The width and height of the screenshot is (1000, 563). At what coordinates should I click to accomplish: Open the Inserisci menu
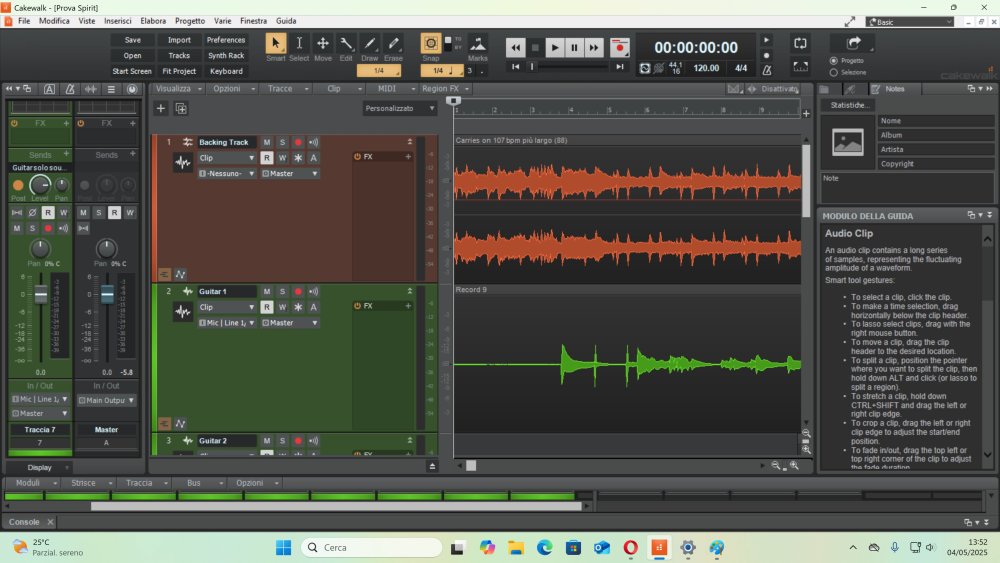pyautogui.click(x=117, y=21)
